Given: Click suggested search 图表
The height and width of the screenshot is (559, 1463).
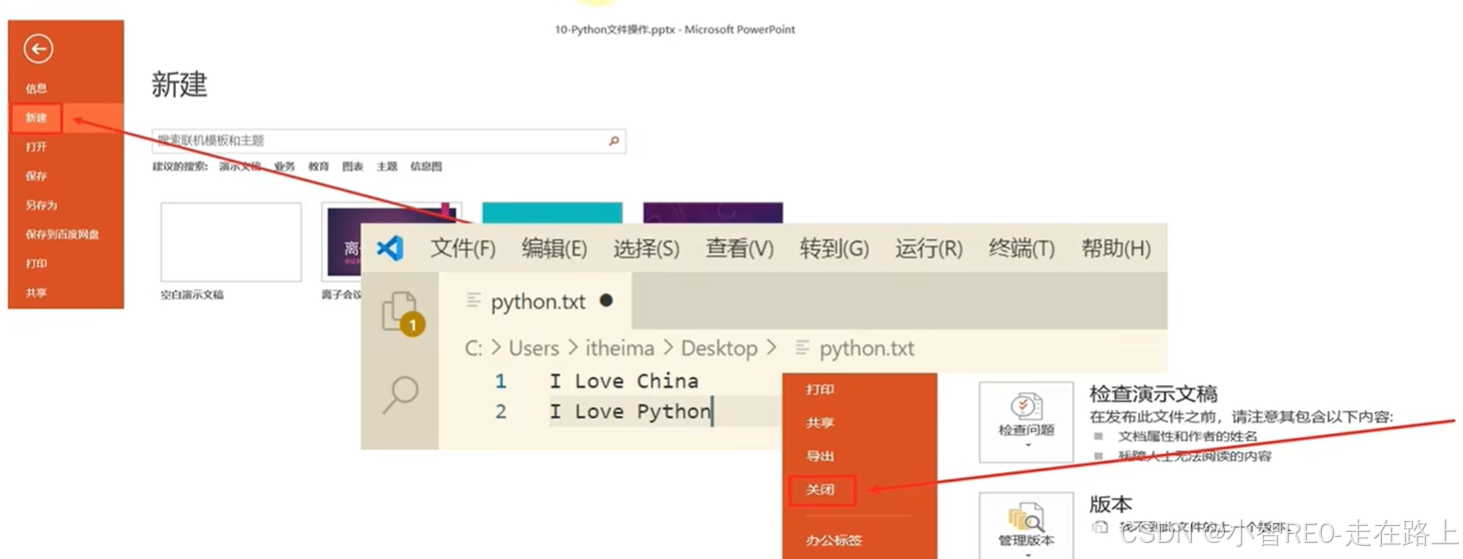Looking at the screenshot, I should pos(352,167).
